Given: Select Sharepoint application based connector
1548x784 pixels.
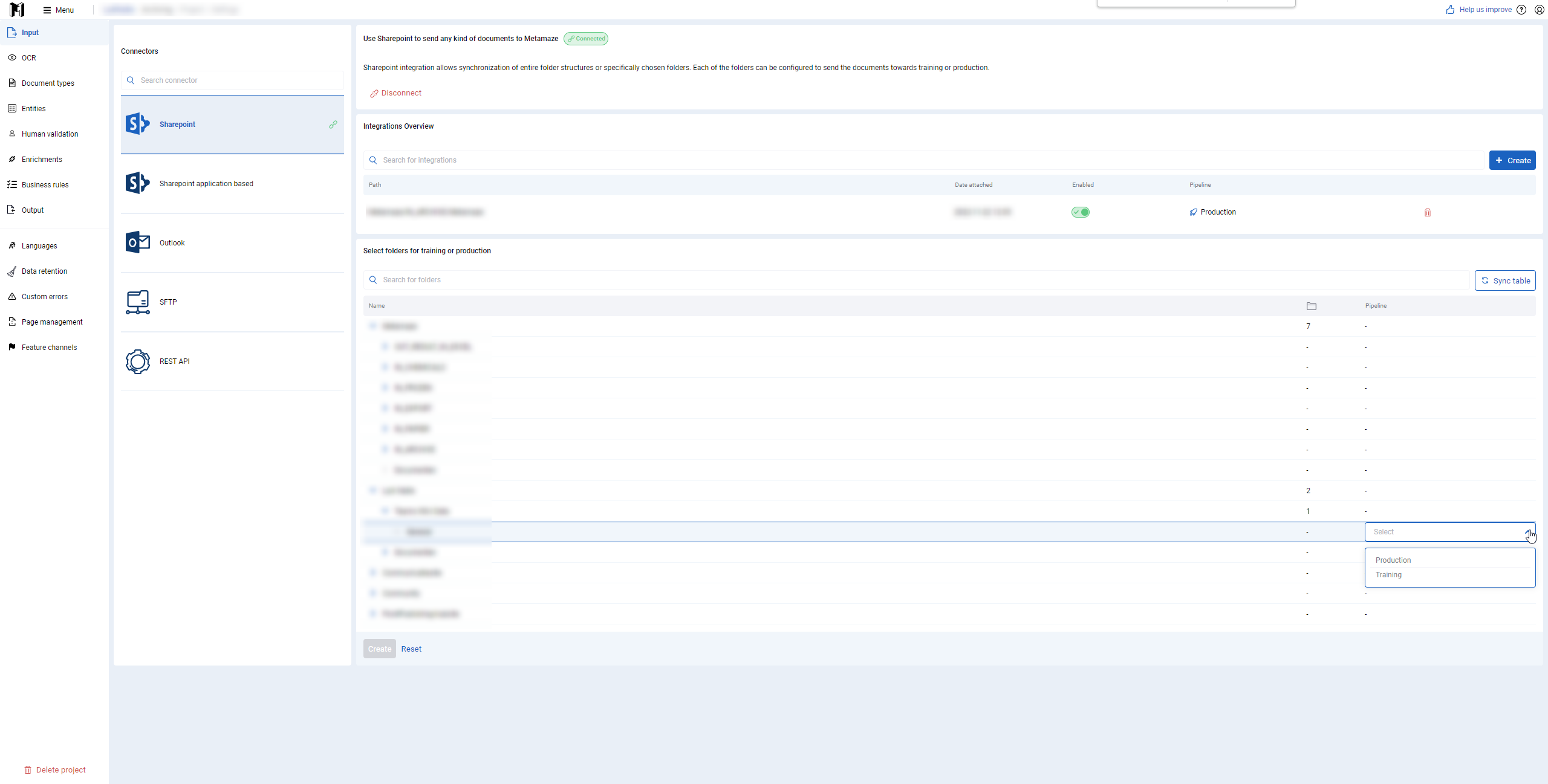Looking at the screenshot, I should [232, 184].
